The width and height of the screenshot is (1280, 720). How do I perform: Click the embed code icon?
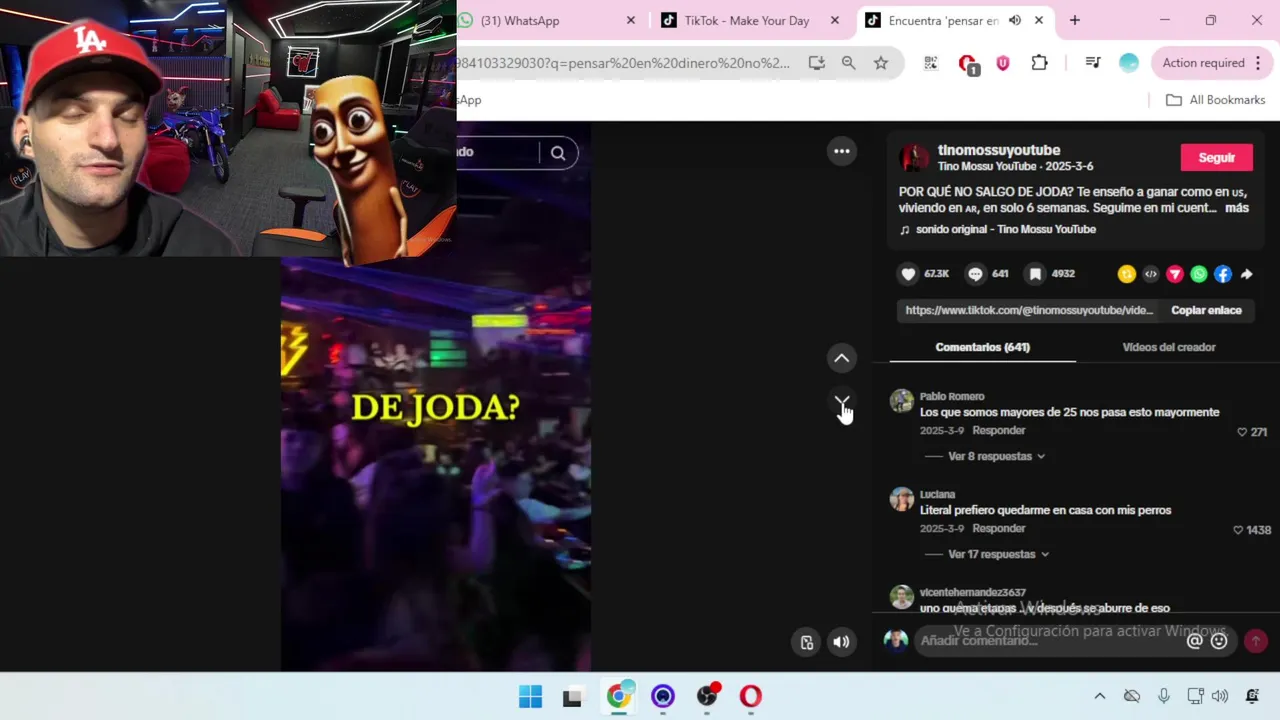1151,274
